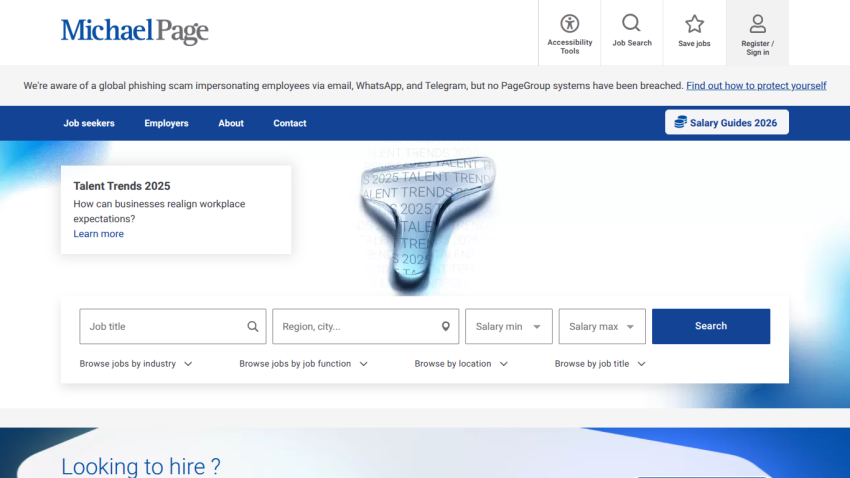
Task: Follow 'Find out how to protect yourself' link
Action: [756, 86]
